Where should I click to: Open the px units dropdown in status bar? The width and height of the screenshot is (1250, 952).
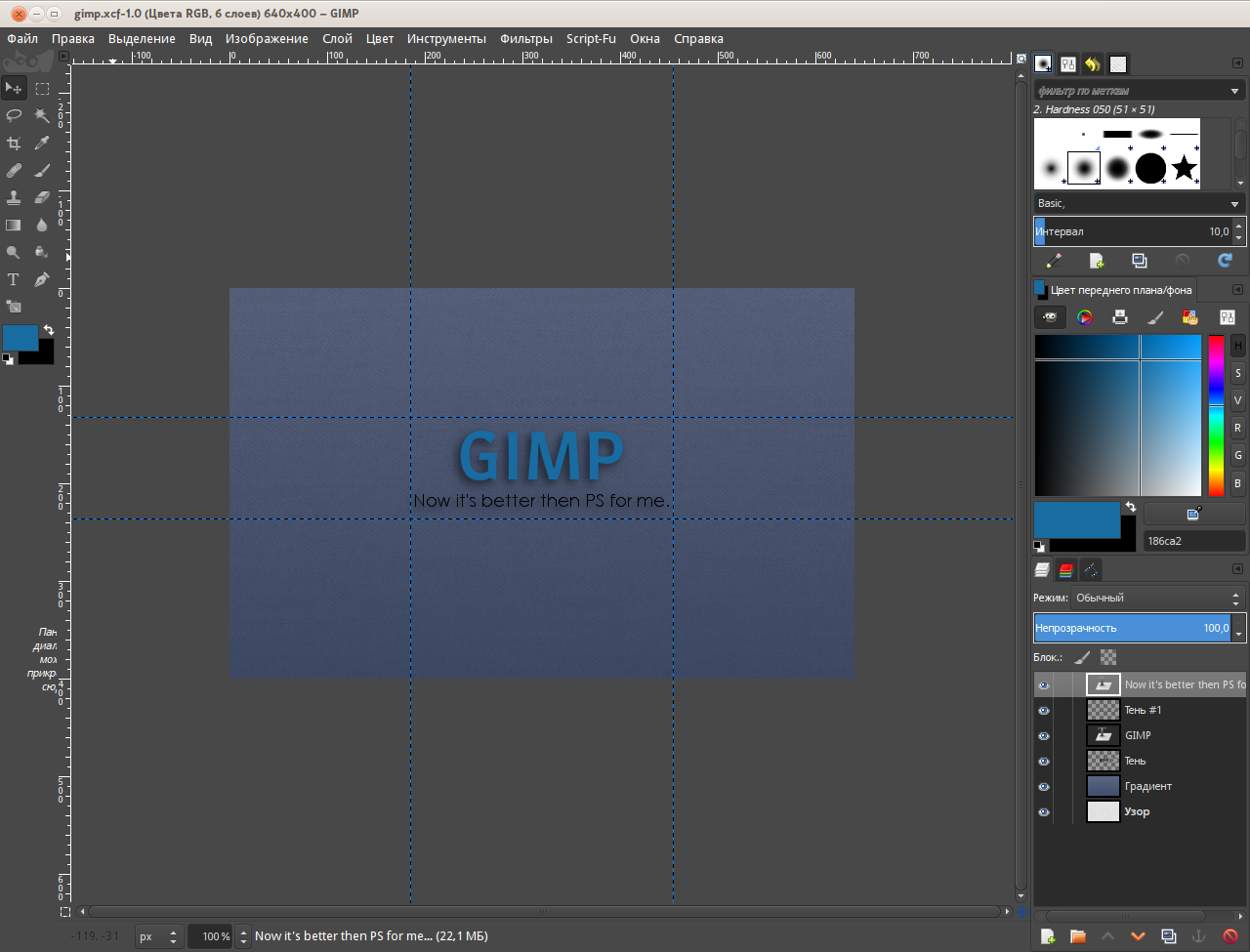(x=158, y=936)
